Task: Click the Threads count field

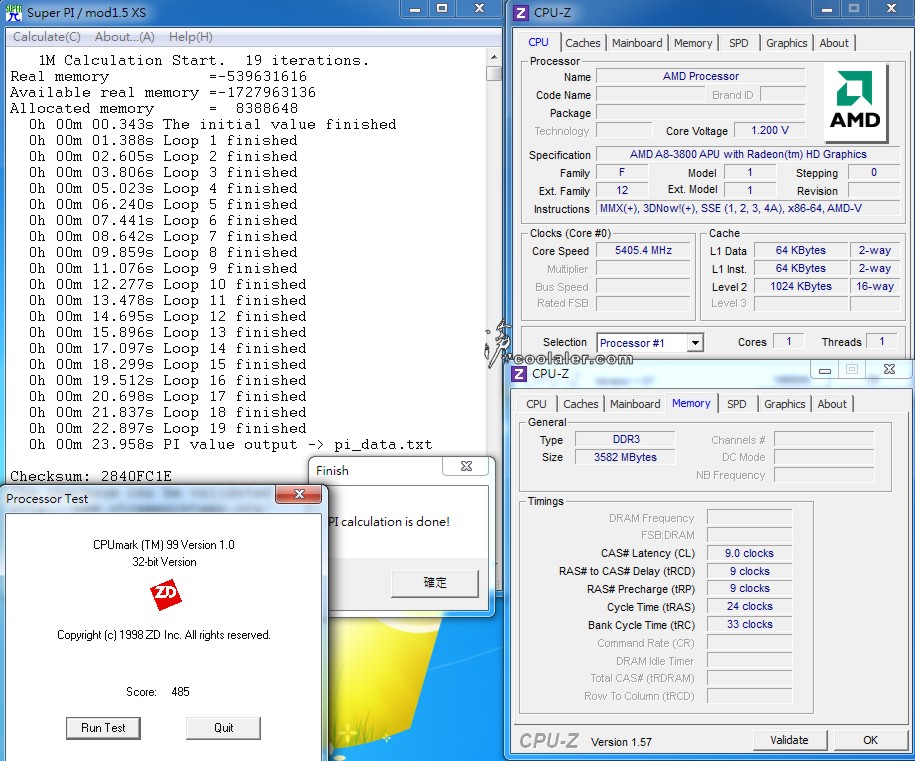Action: click(881, 341)
